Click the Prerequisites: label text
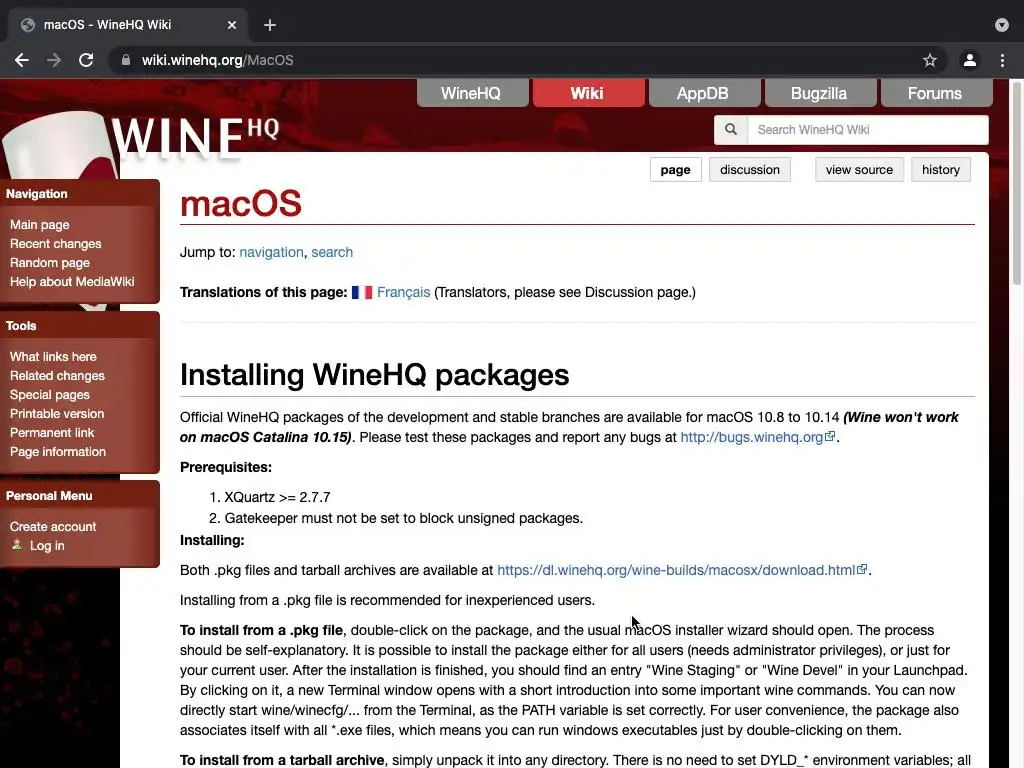The width and height of the screenshot is (1024, 768). tap(226, 467)
